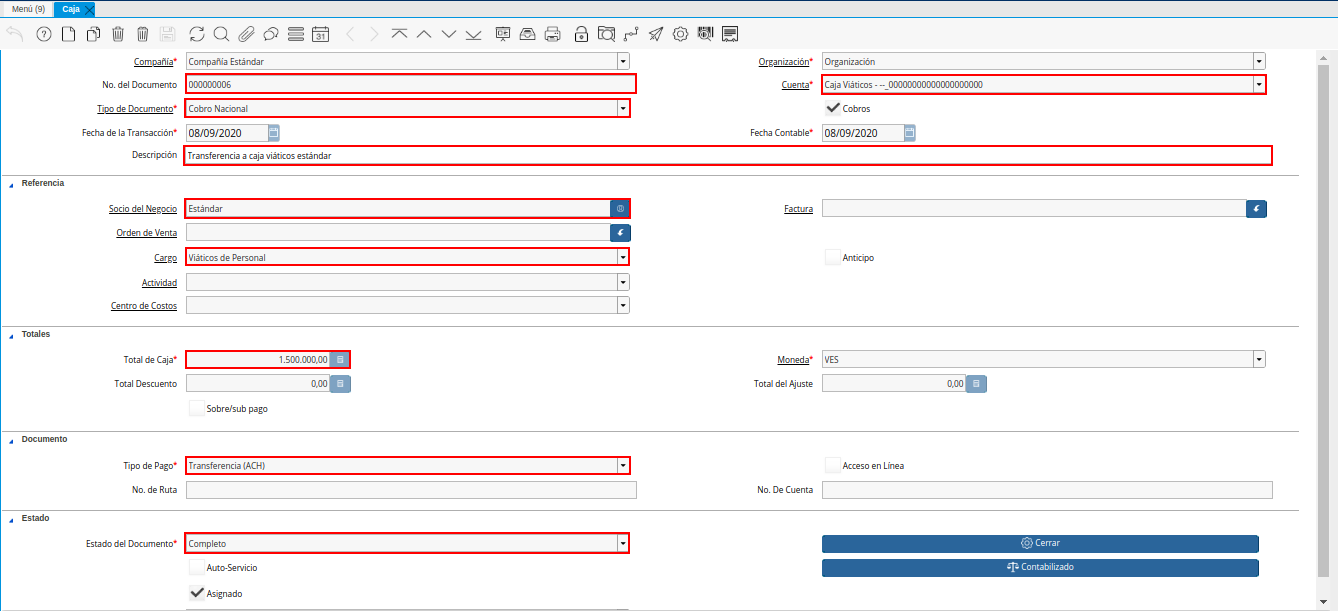
Task: Click the Print printer icon
Action: 553,34
